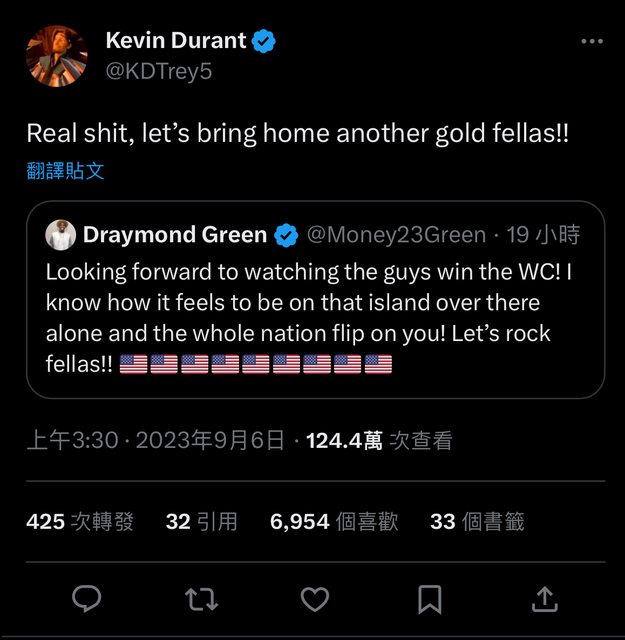
Task: View the 425 次轉發 reposts list
Action: [80, 522]
